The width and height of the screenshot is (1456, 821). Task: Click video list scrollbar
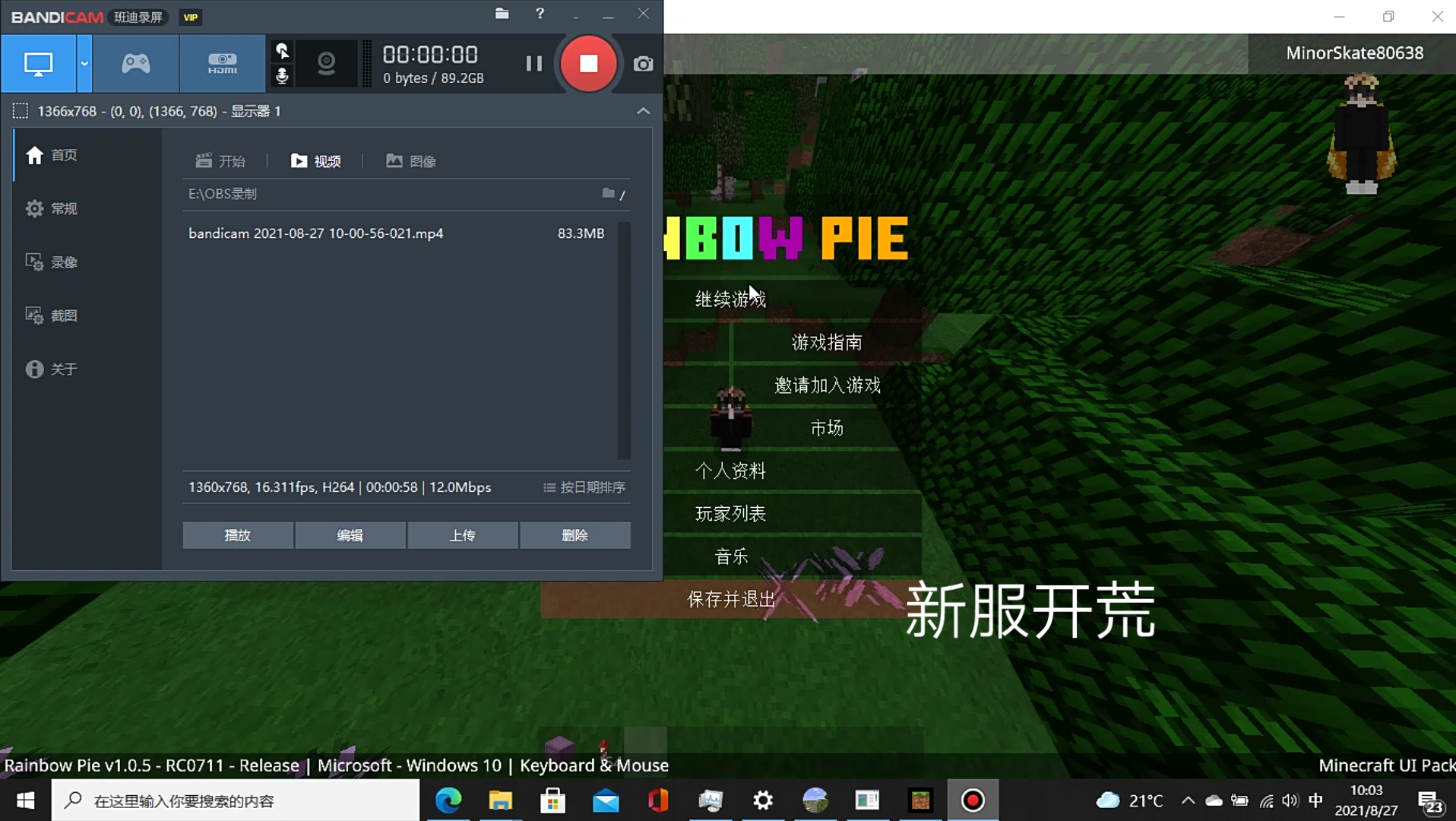click(624, 341)
